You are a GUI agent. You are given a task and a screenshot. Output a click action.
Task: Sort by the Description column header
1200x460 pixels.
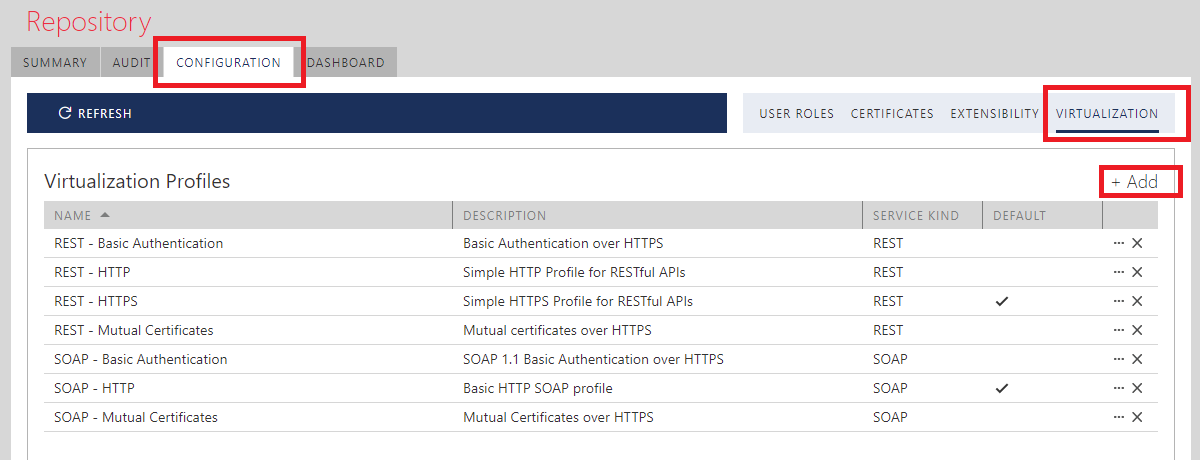pyautogui.click(x=504, y=215)
